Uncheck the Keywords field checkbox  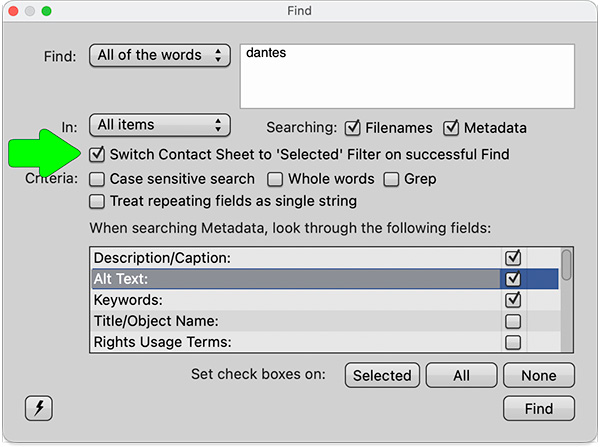click(513, 300)
